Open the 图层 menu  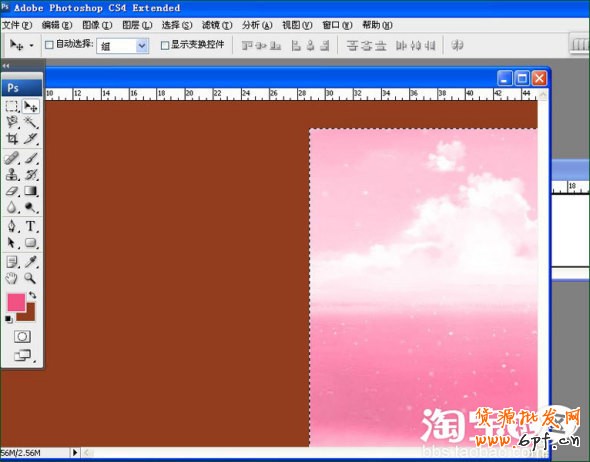[137, 25]
